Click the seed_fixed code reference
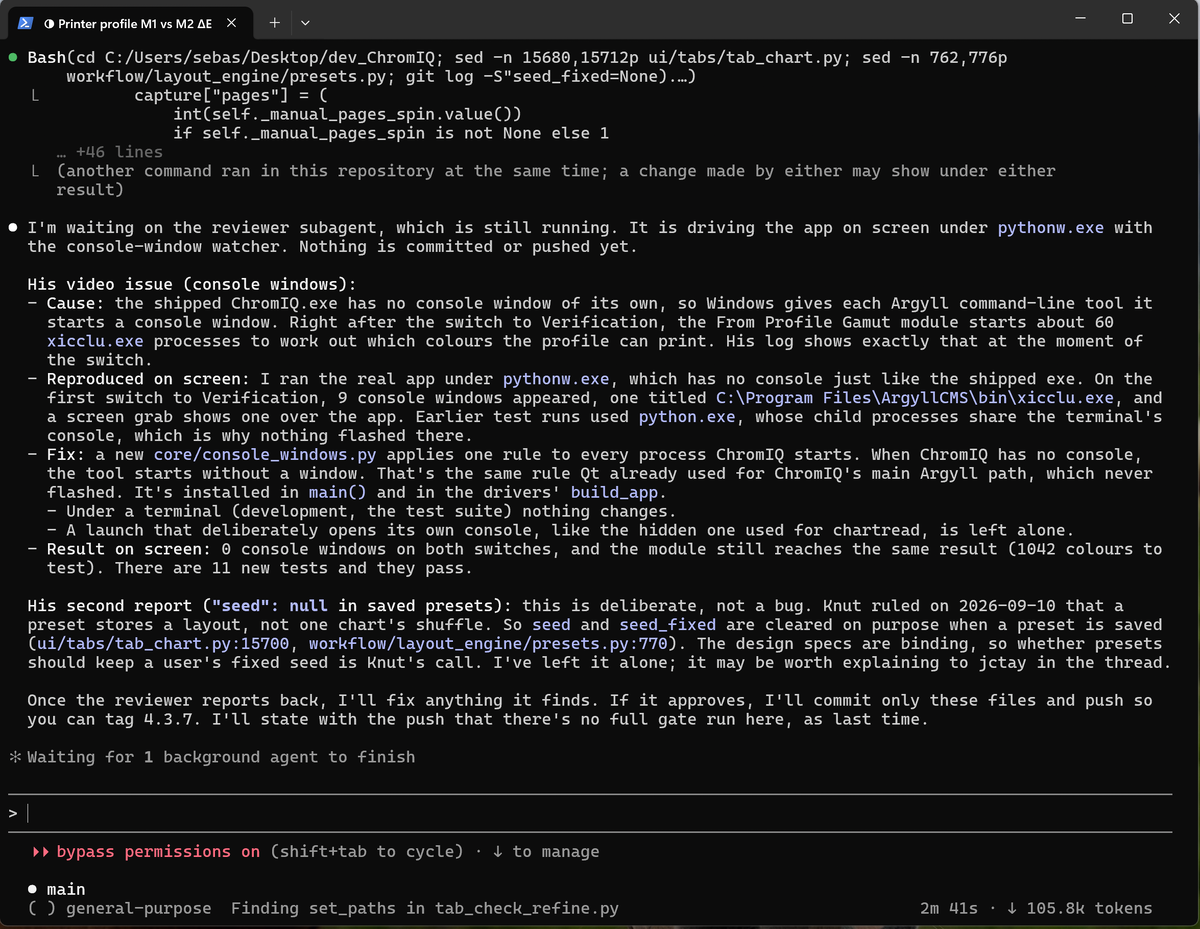Image resolution: width=1200 pixels, height=929 pixels. point(668,624)
